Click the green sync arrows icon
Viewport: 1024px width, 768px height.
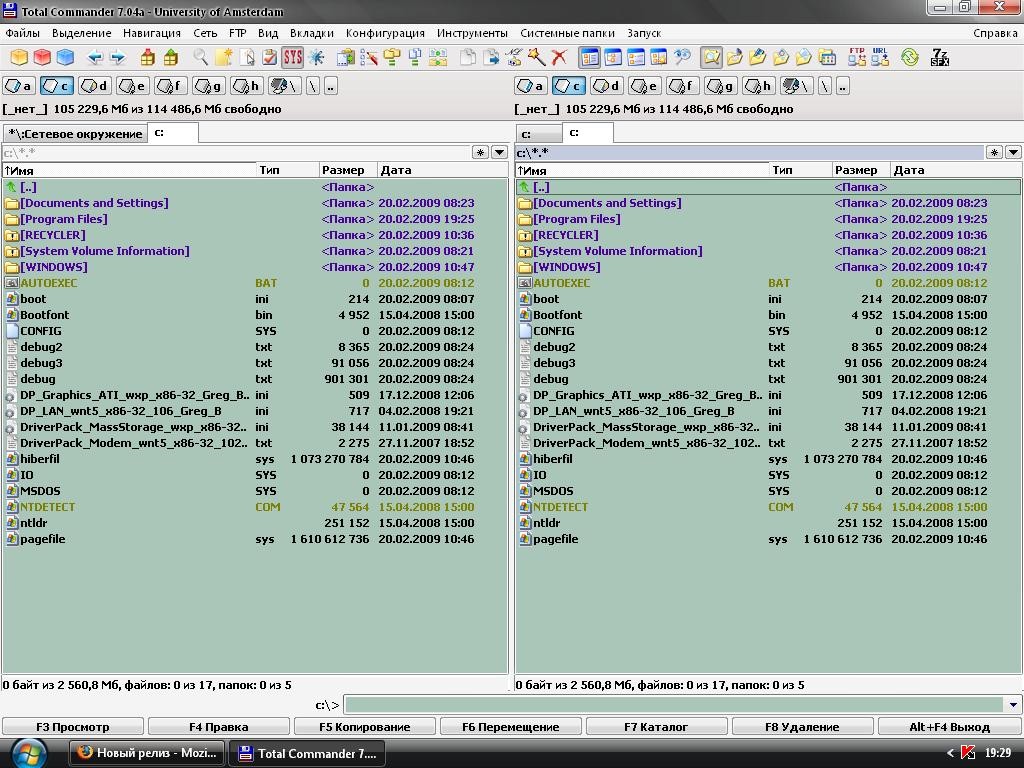click(x=910, y=57)
